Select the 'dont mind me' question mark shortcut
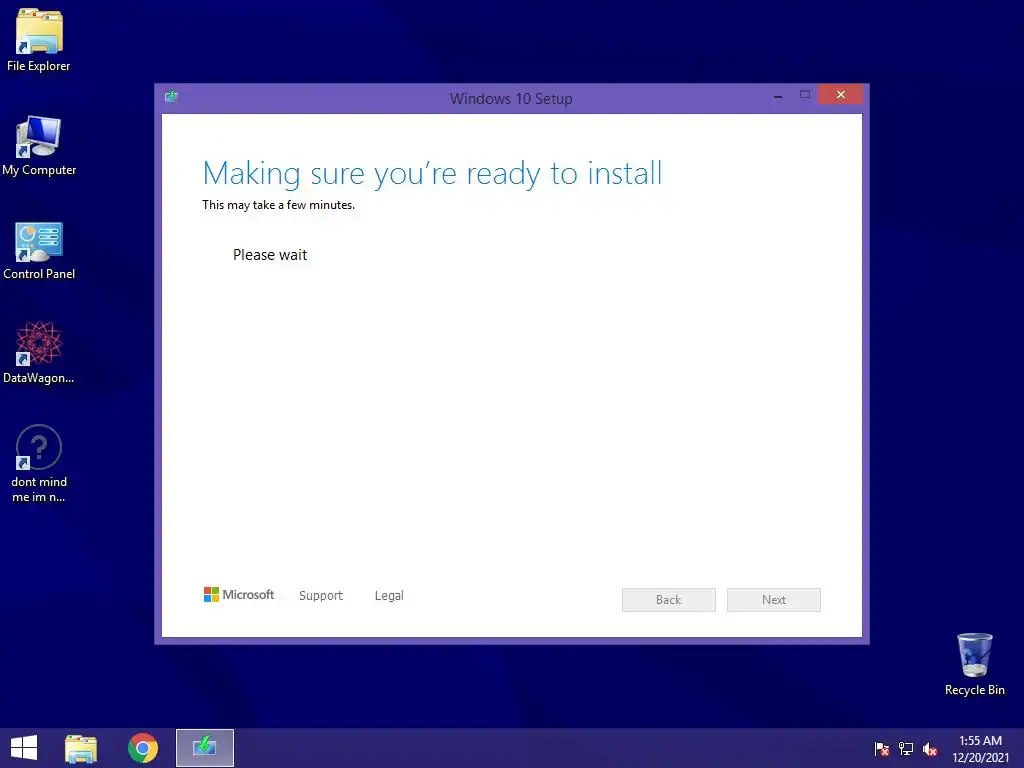This screenshot has height=768, width=1024. coord(39,464)
